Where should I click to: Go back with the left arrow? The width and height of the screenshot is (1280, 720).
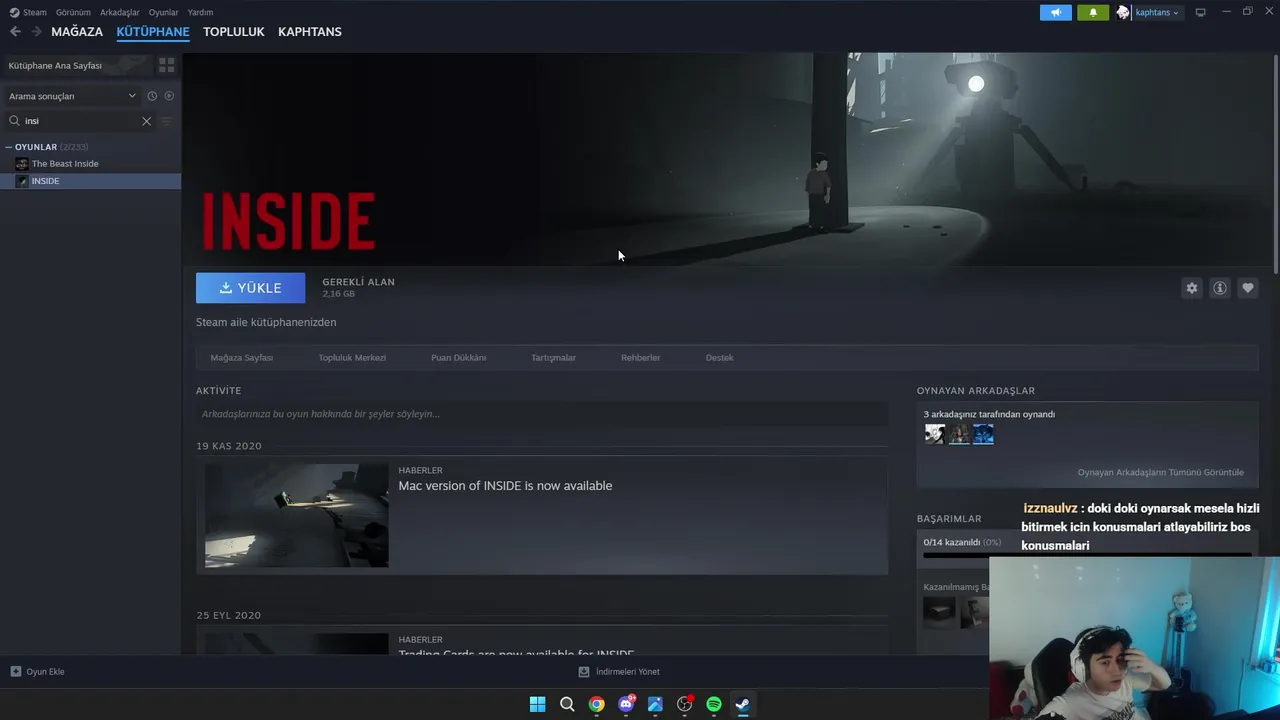click(15, 32)
